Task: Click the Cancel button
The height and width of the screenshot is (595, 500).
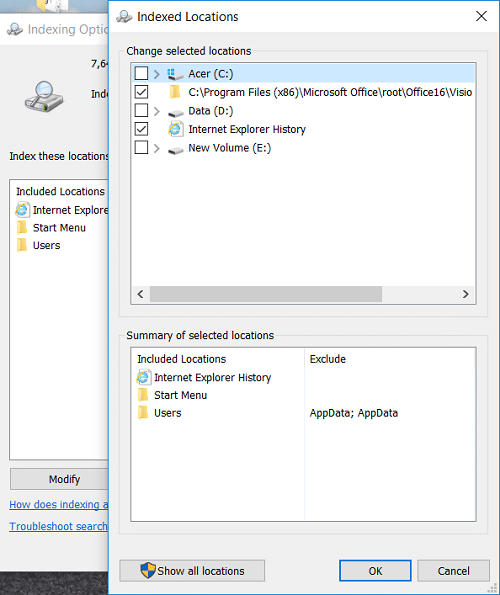Action: [x=453, y=571]
